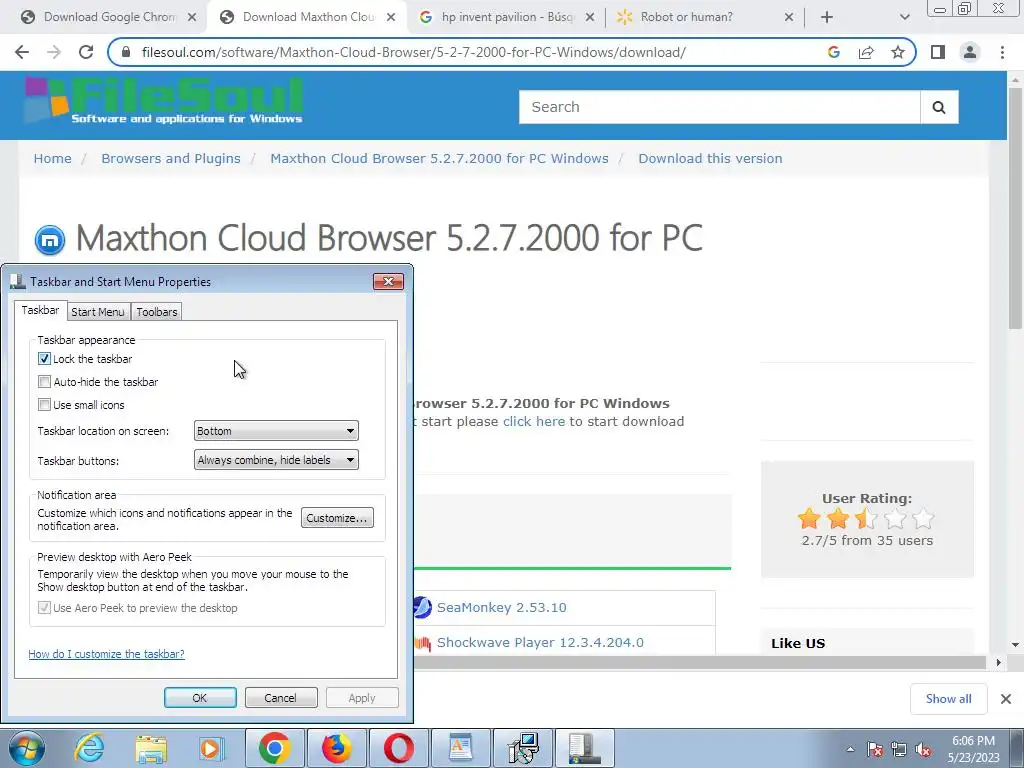Click the FileSoul Search input field
Viewport: 1024px width, 768px height.
click(x=720, y=107)
